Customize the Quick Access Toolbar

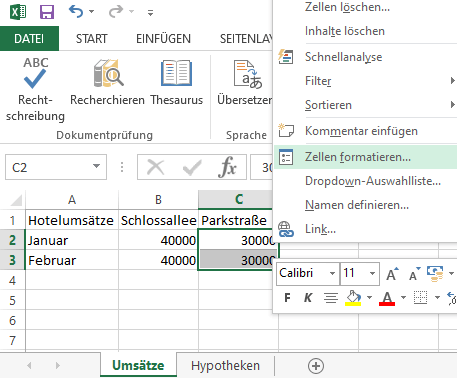pos(150,13)
